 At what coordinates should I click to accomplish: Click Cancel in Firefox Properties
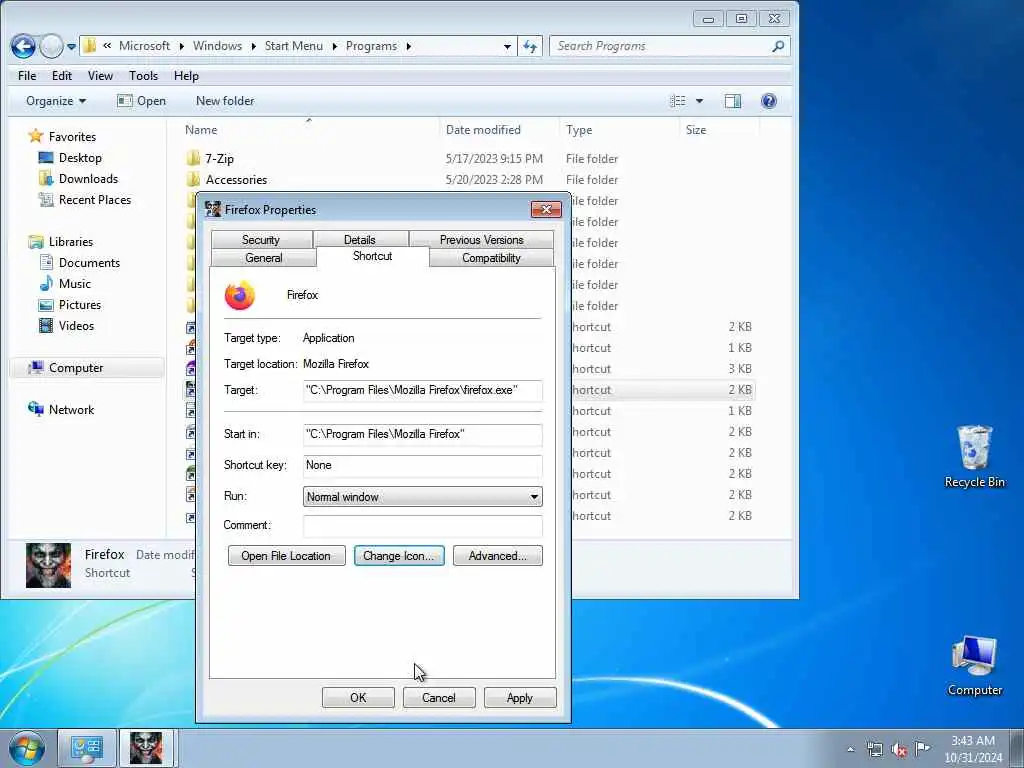[x=439, y=697]
